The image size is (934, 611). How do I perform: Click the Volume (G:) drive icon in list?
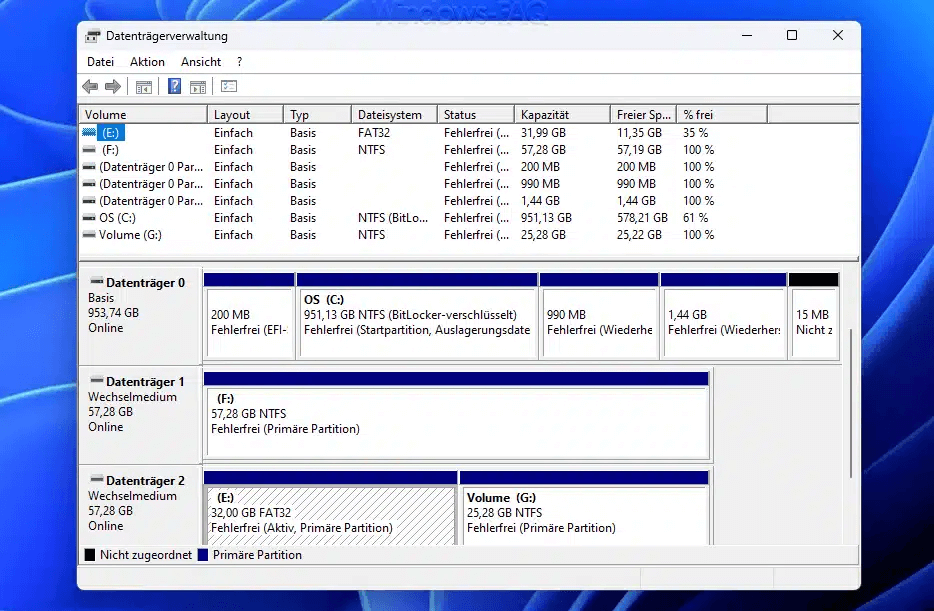pyautogui.click(x=90, y=235)
